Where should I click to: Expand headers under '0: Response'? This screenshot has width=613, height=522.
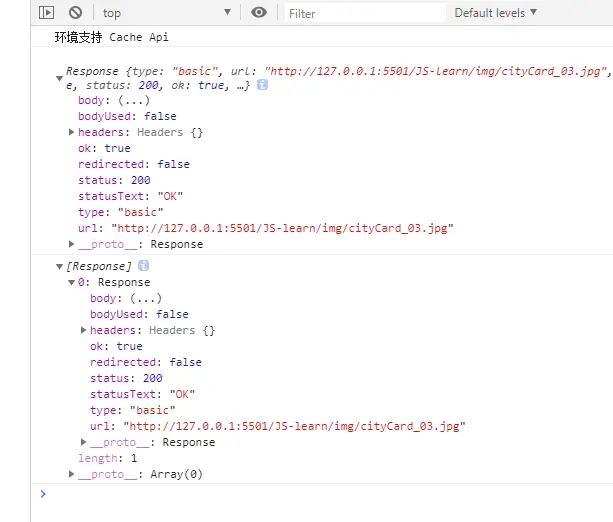coord(83,330)
